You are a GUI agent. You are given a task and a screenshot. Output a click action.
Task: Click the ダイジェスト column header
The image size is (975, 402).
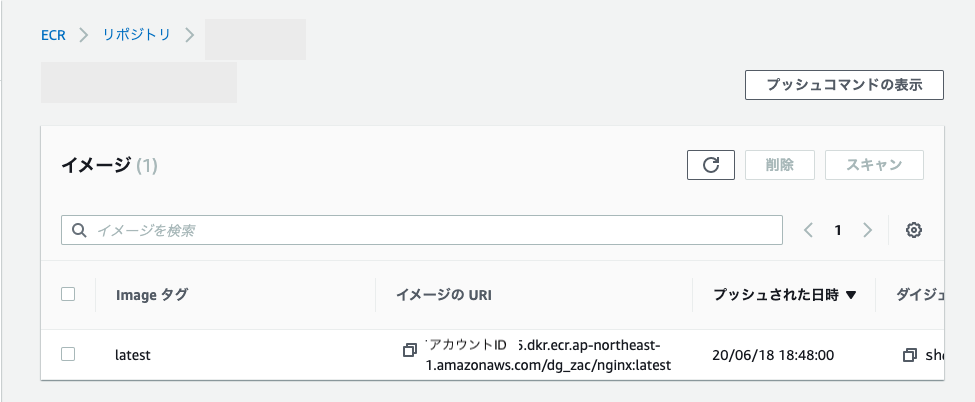tap(920, 295)
